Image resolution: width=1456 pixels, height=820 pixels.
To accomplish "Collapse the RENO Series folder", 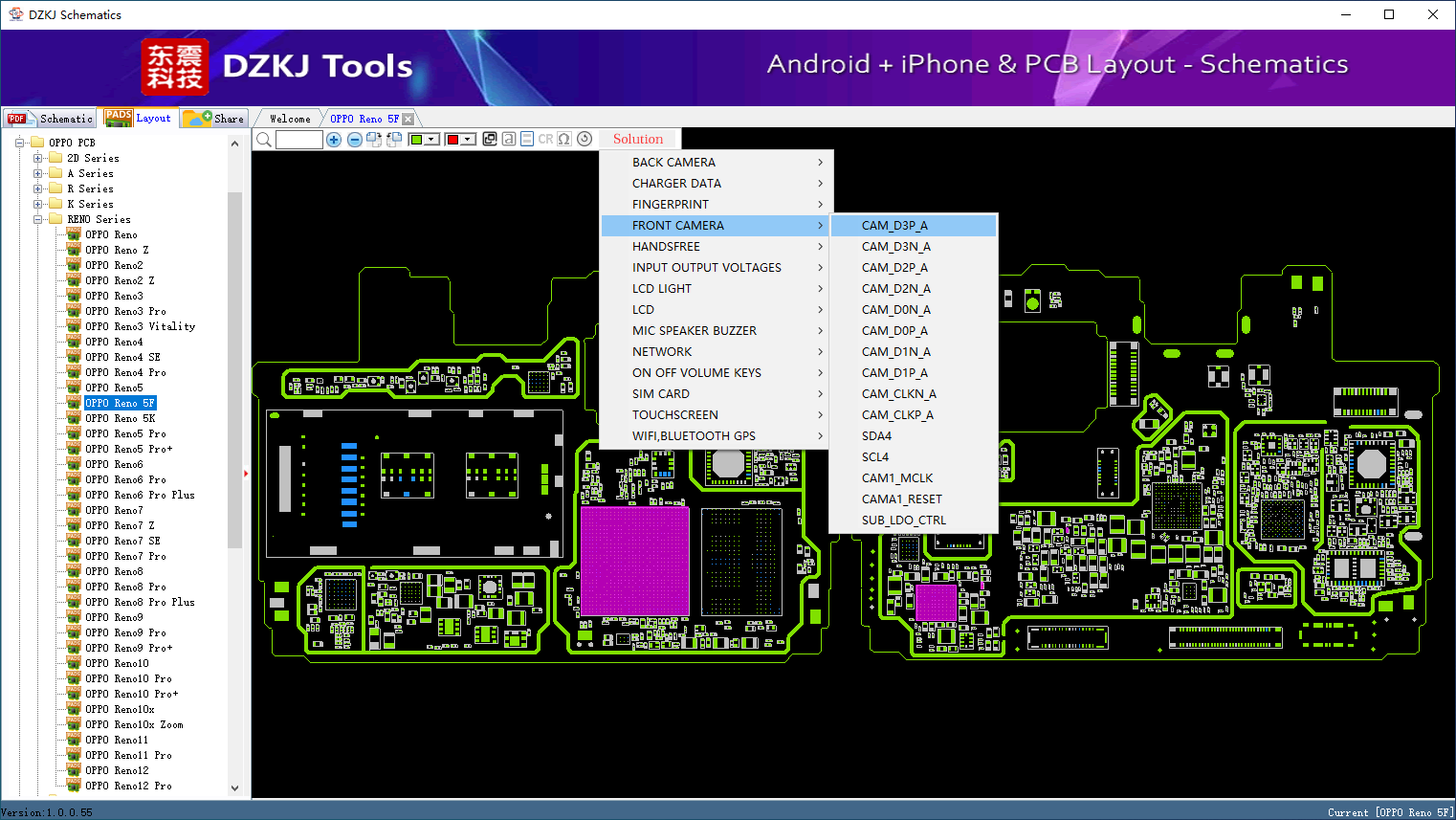I will [x=38, y=219].
